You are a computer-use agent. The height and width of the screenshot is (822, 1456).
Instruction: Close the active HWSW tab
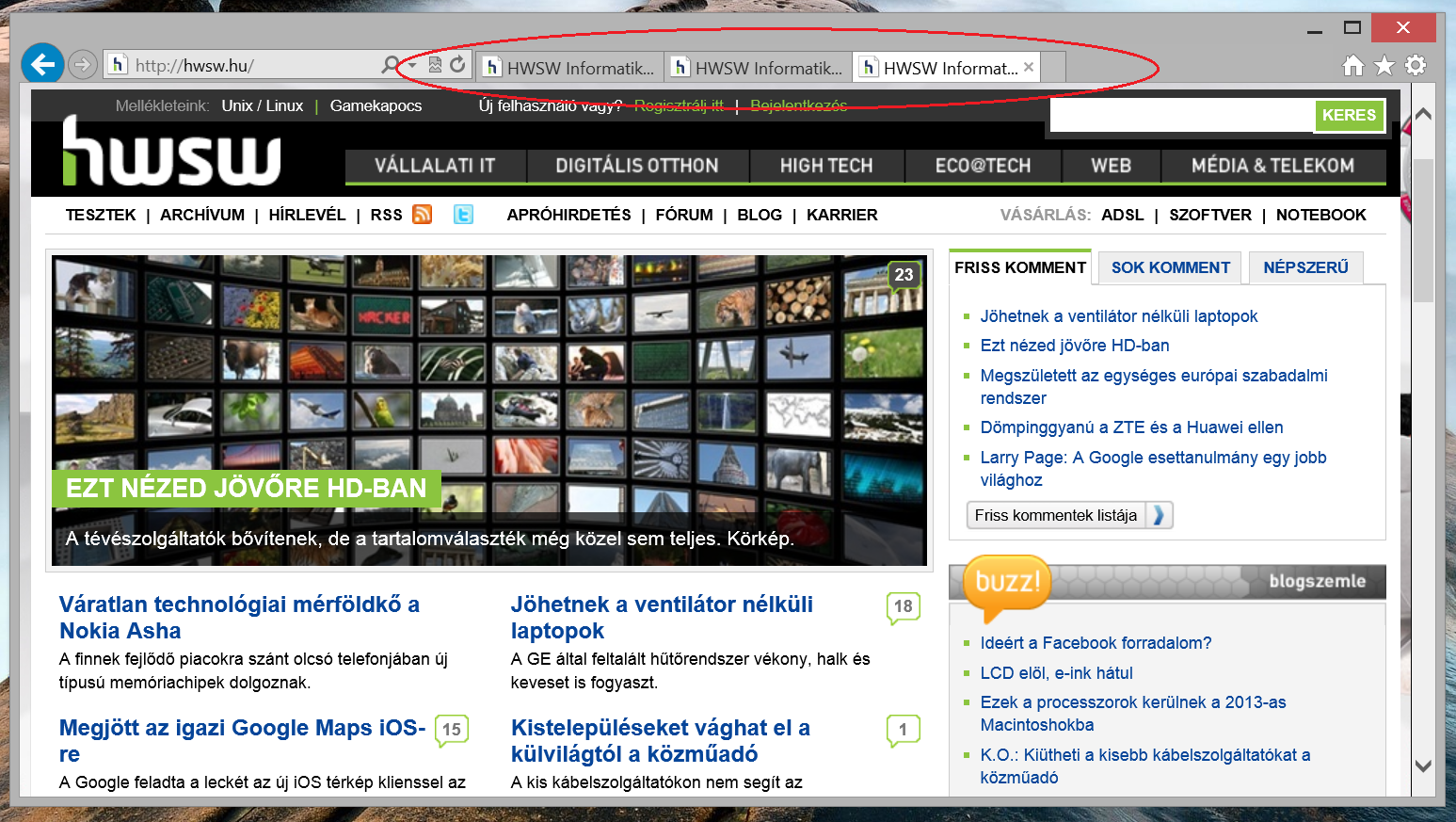(1029, 67)
